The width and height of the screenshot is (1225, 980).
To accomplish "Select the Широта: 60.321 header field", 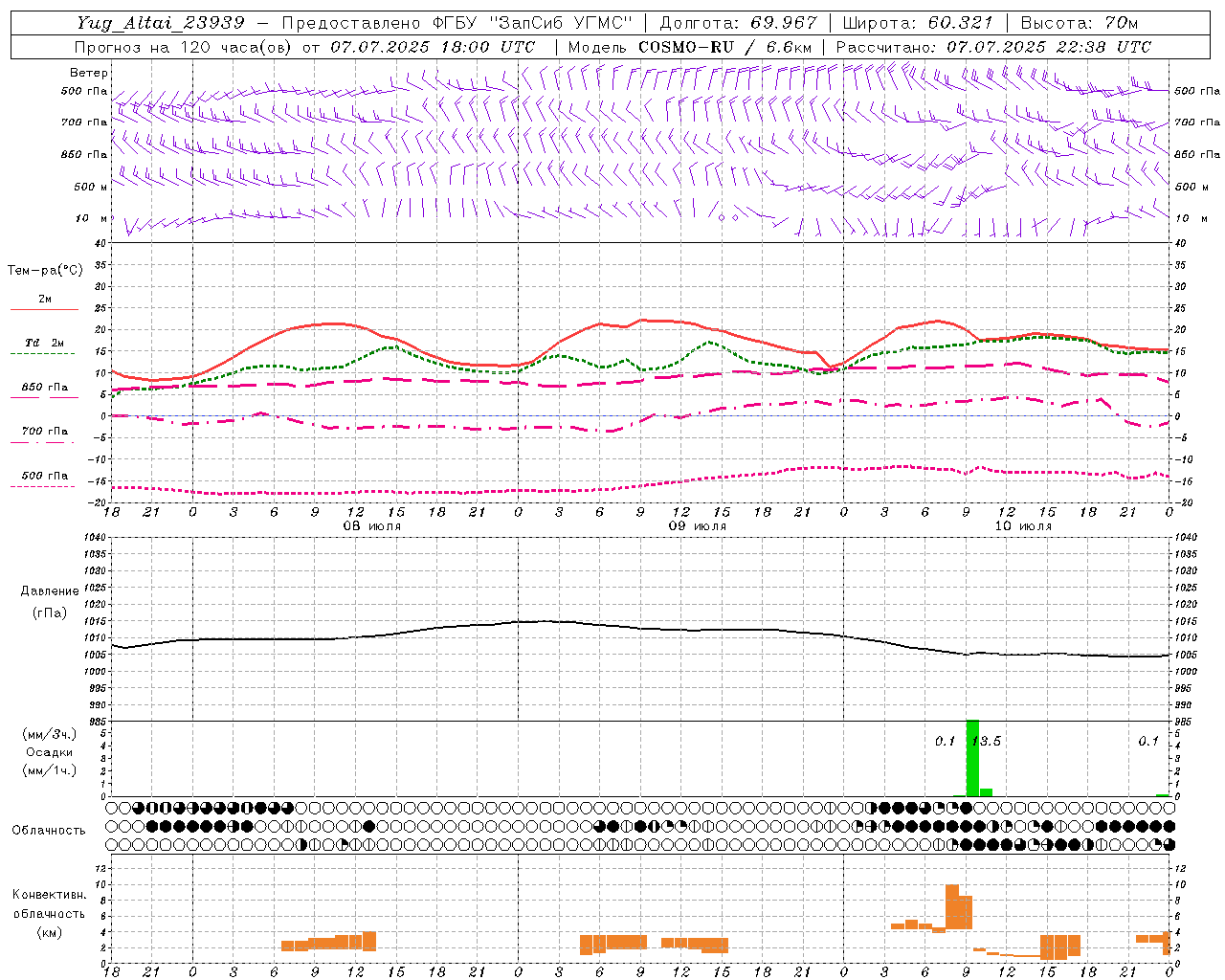I will coord(918,23).
